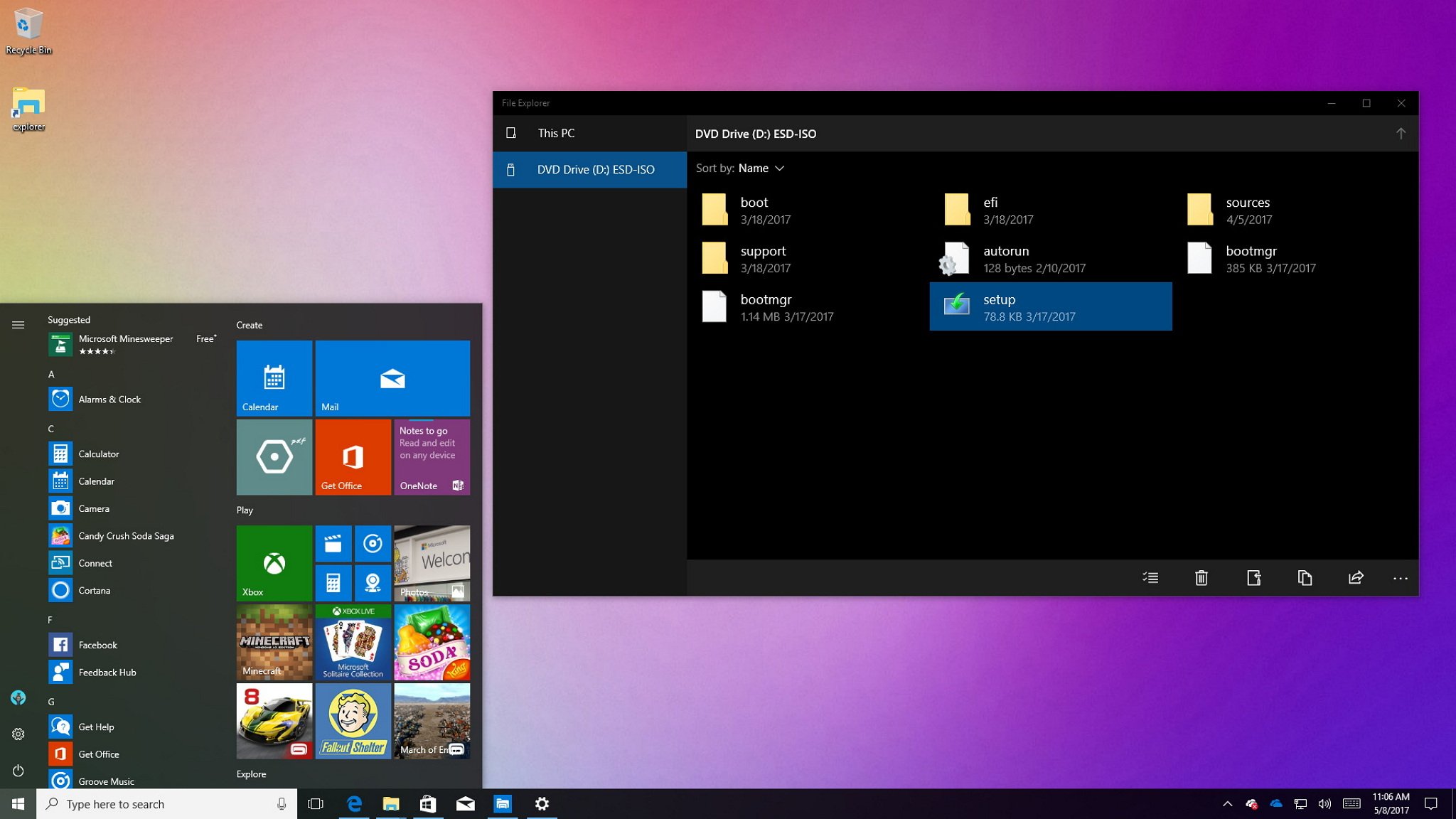1456x819 pixels.
Task: Click the copy icon in File Explorer toolbar
Action: 1304,577
